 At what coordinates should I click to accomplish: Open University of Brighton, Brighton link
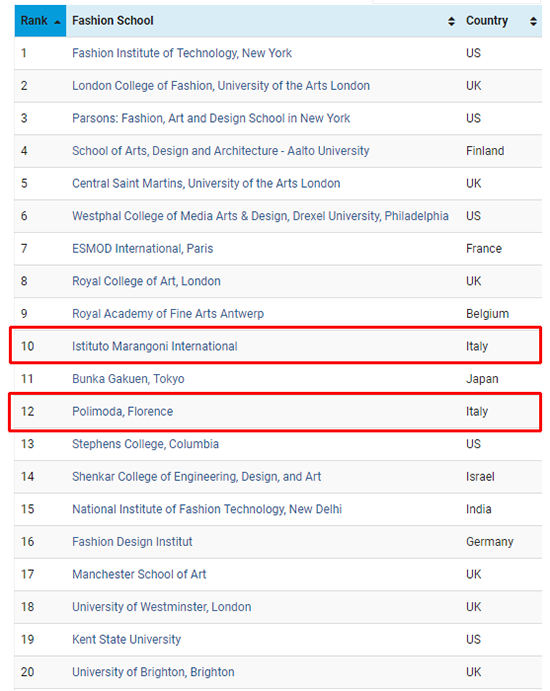(153, 672)
